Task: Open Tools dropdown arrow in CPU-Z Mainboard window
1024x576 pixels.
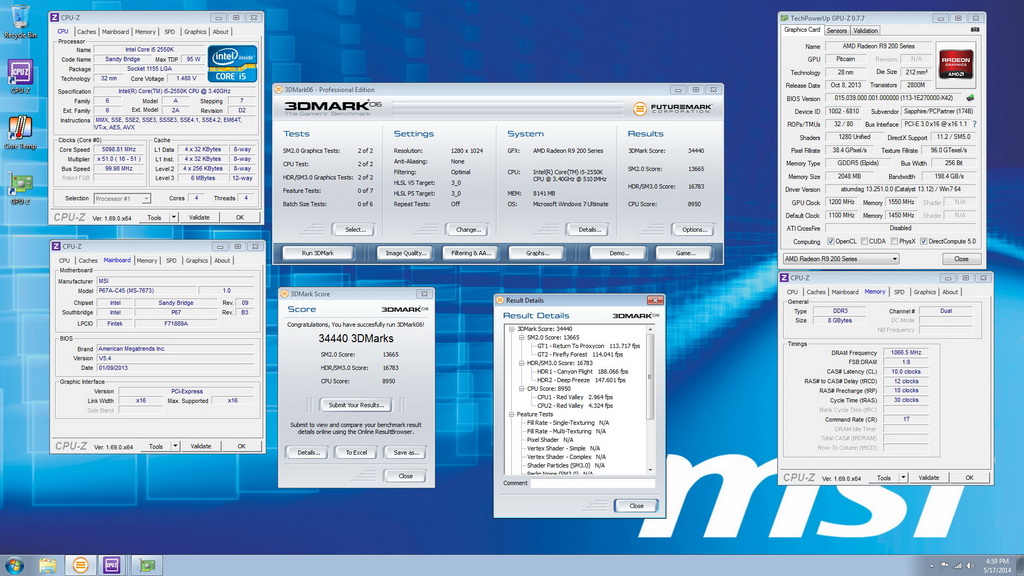Action: pos(175,446)
